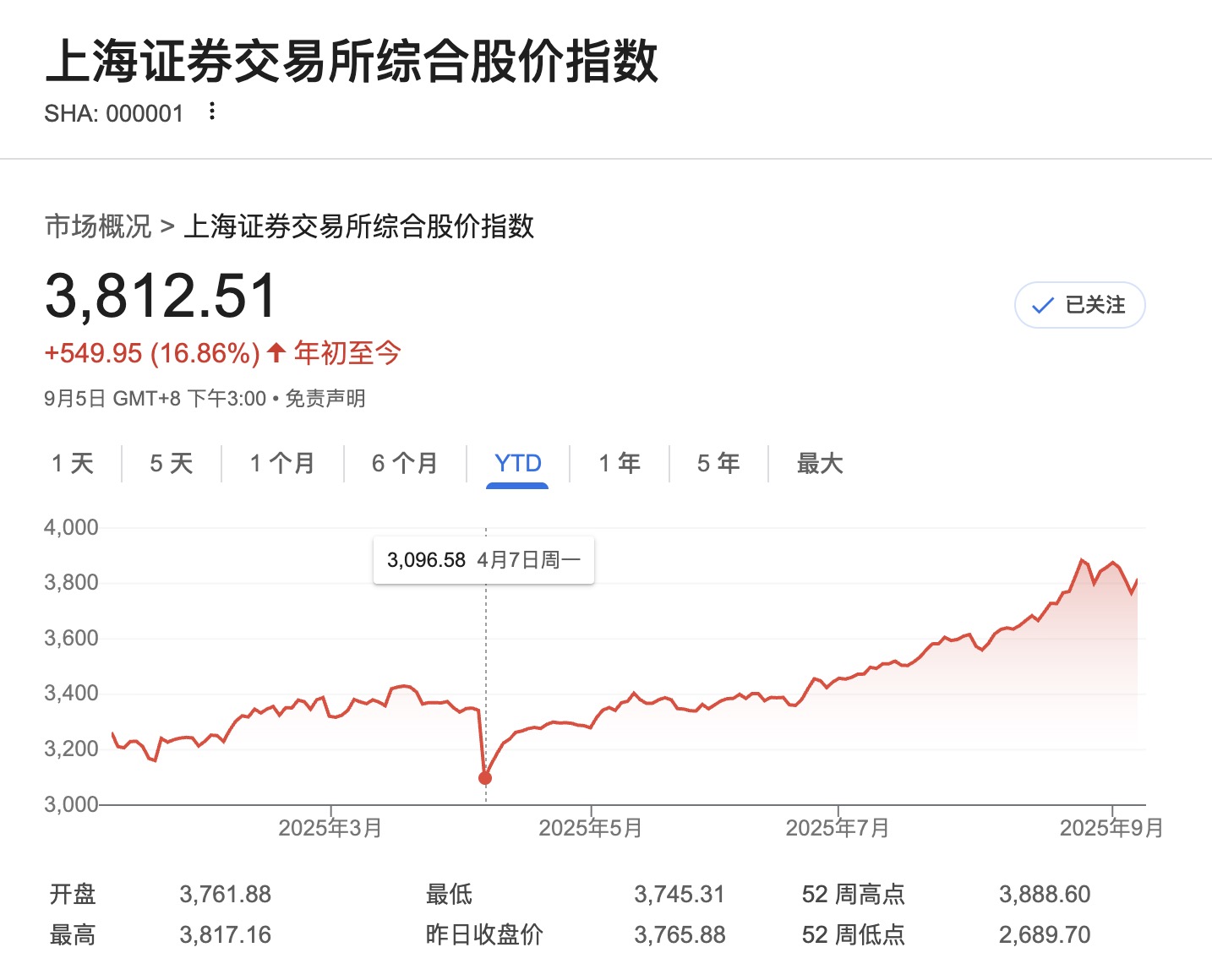1212x980 pixels.
Task: Click the +549.95 (16.86%) change text
Action: (x=152, y=353)
